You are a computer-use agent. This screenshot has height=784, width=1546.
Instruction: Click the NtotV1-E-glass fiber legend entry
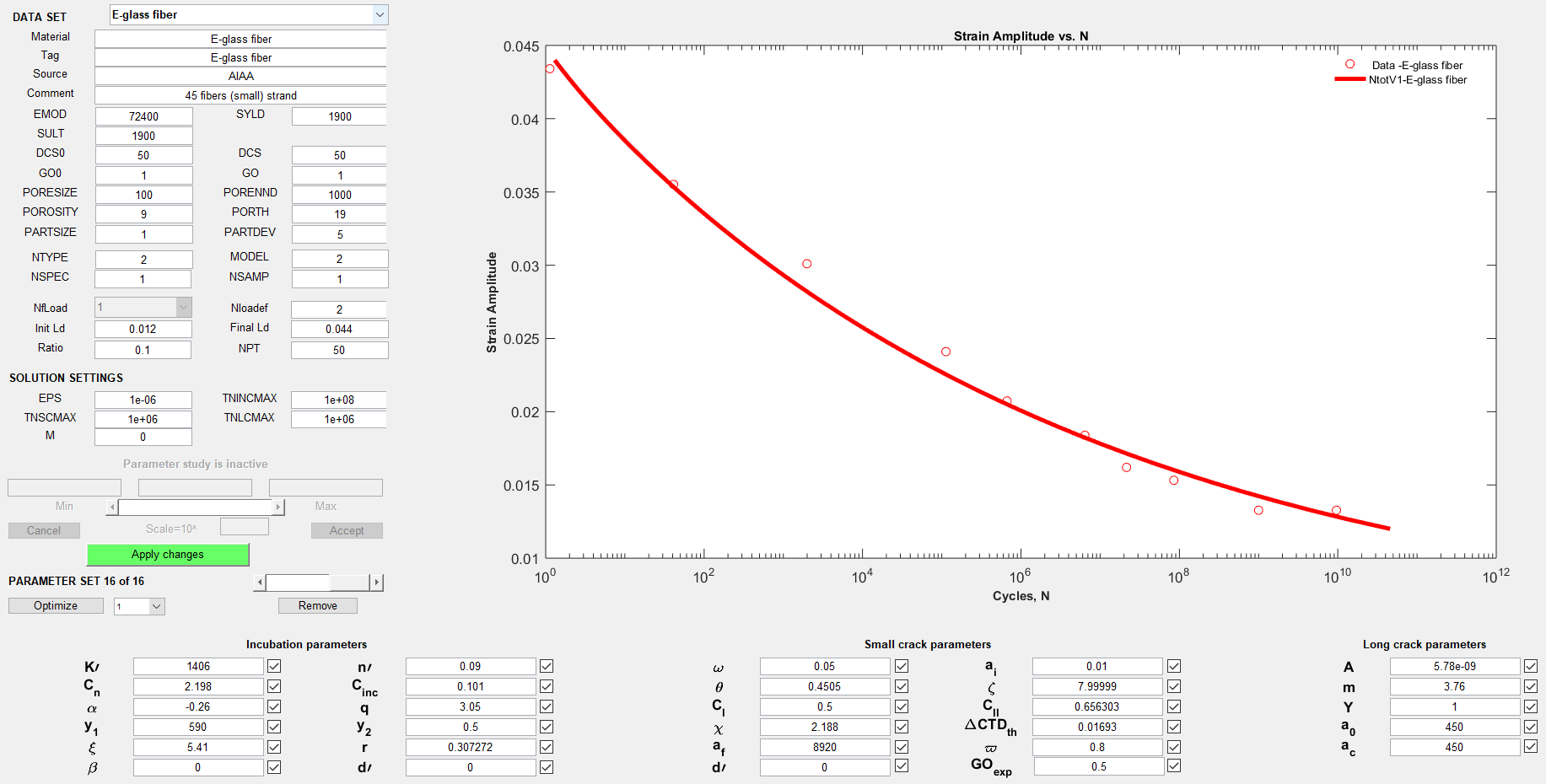pos(1417,80)
